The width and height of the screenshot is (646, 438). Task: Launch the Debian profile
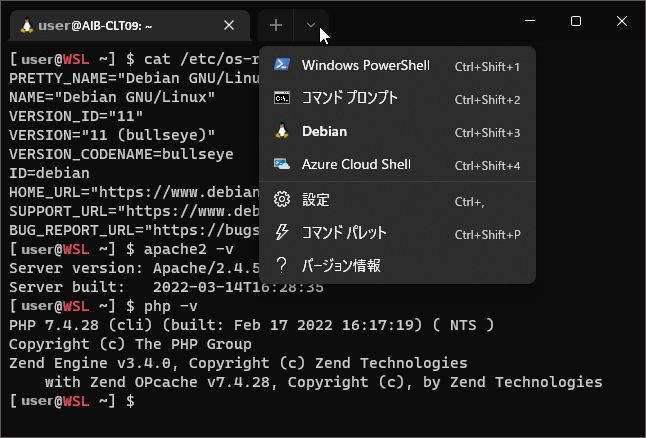point(398,131)
